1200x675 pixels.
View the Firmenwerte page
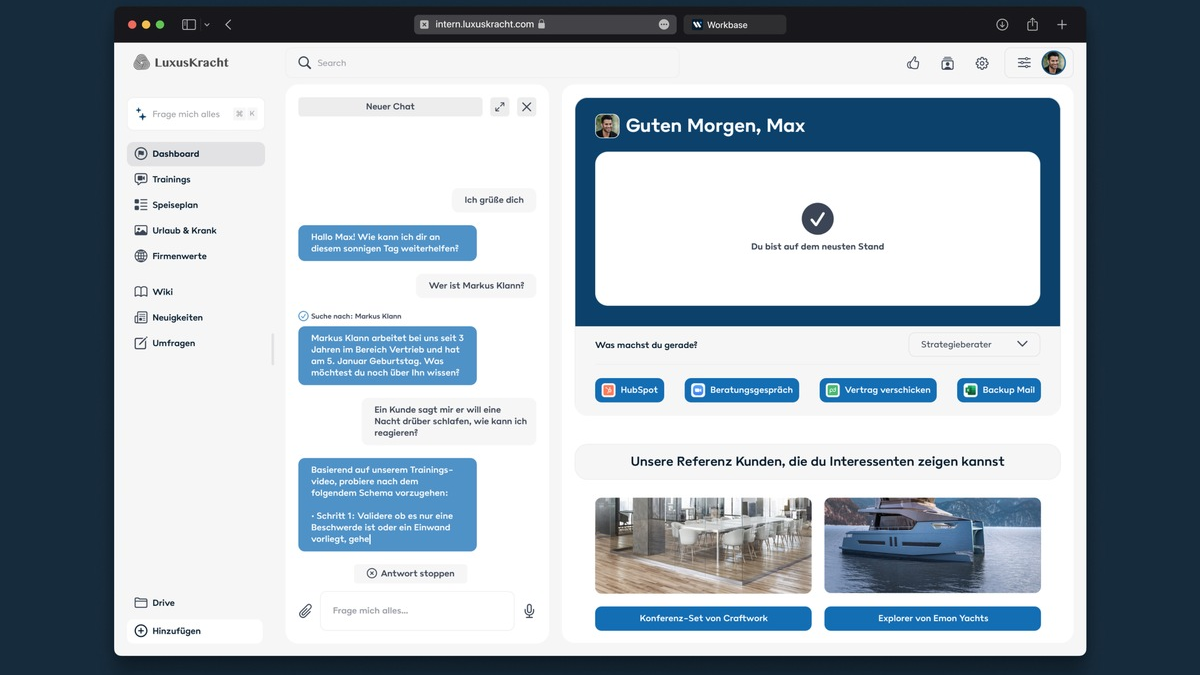tap(180, 255)
